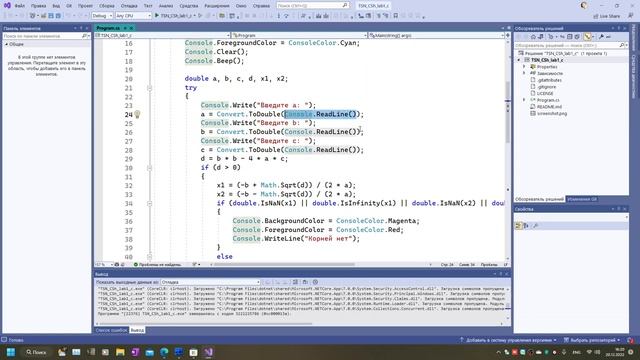Click Collapse All icon in Solution Explorer
The height and width of the screenshot is (360, 640).
pos(569,37)
